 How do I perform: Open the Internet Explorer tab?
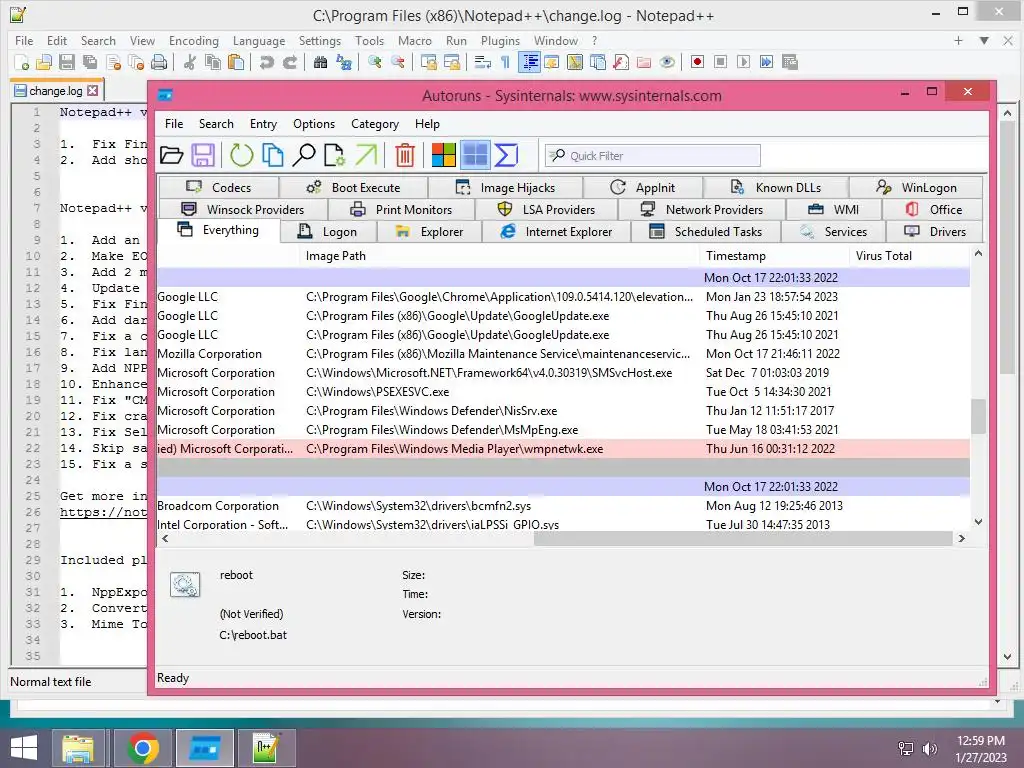coord(556,232)
